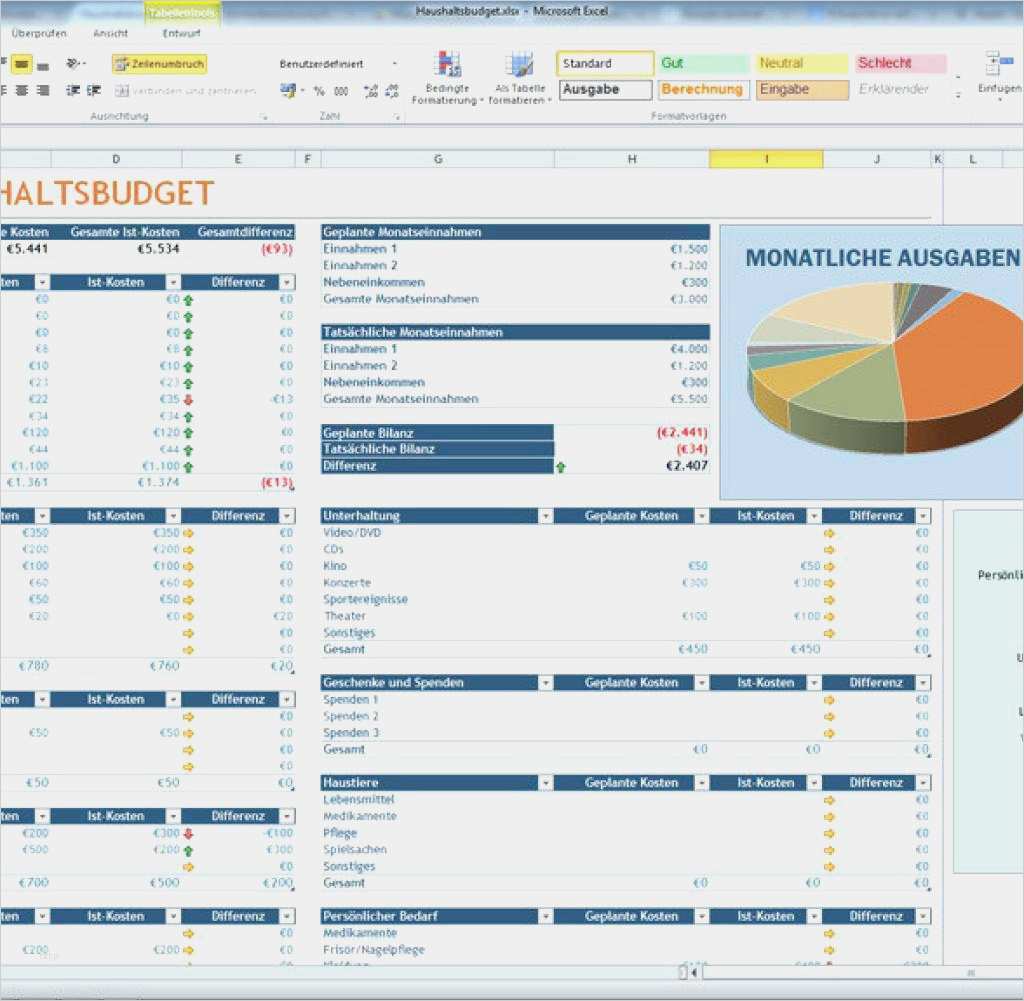Viewport: 1024px width, 1001px height.
Task: Apply the percent number format
Action: pyautogui.click(x=318, y=91)
